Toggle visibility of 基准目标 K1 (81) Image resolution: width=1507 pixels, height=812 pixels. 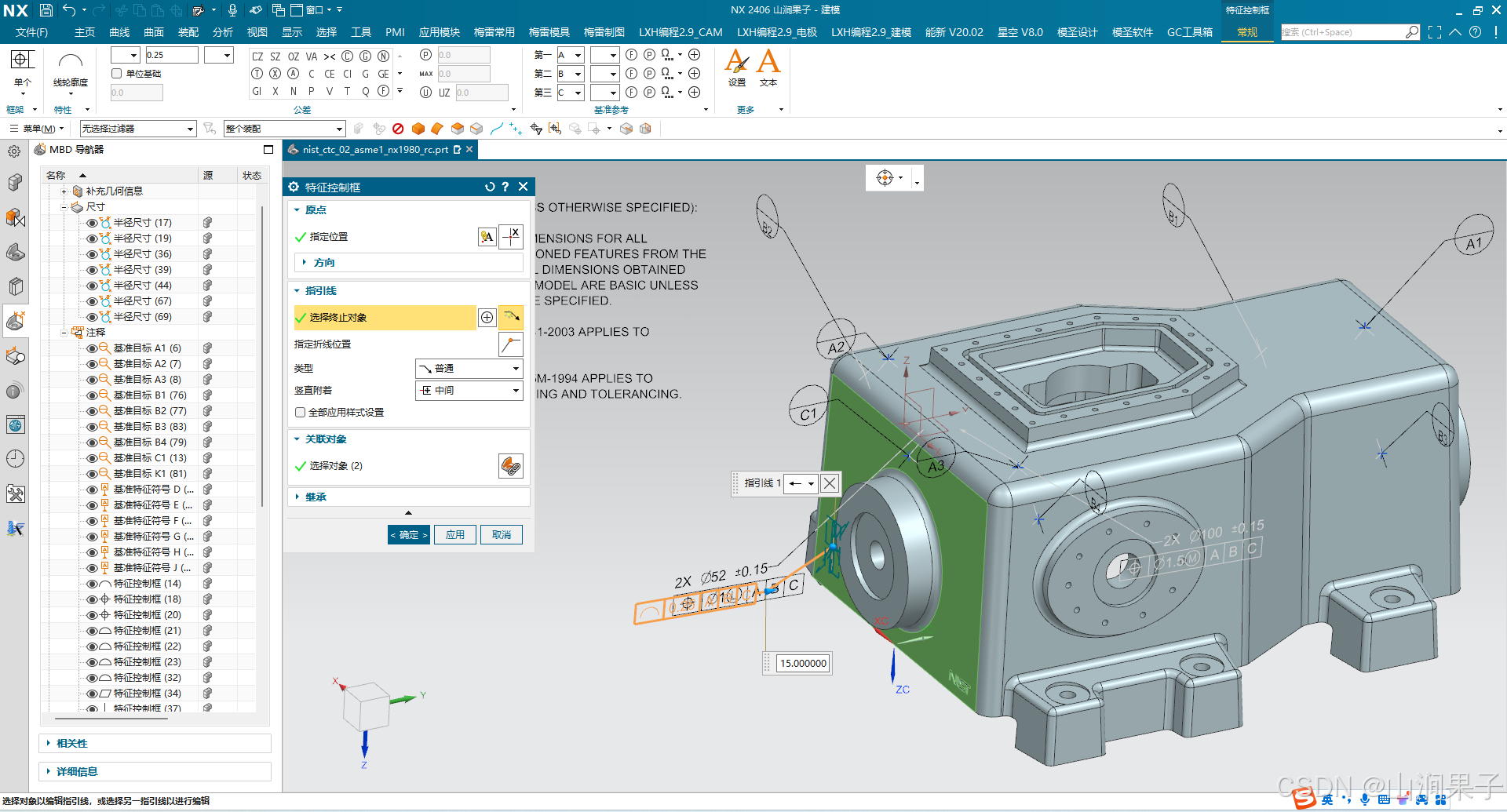click(92, 474)
